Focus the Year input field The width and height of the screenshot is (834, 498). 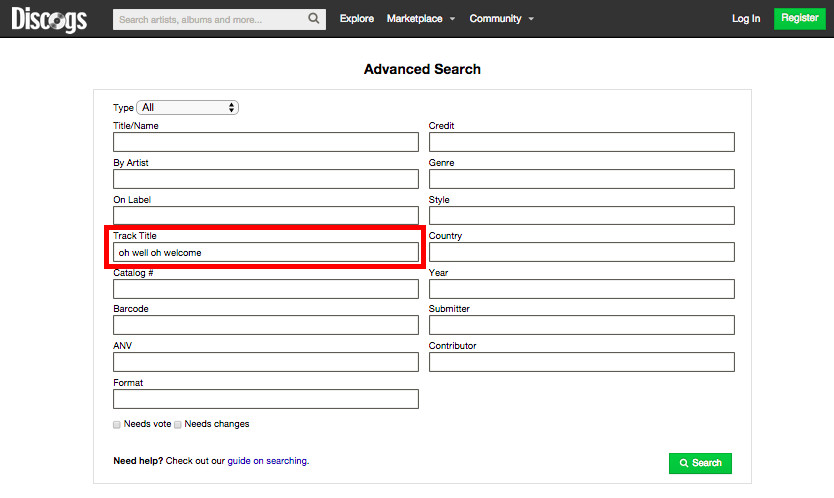[581, 289]
